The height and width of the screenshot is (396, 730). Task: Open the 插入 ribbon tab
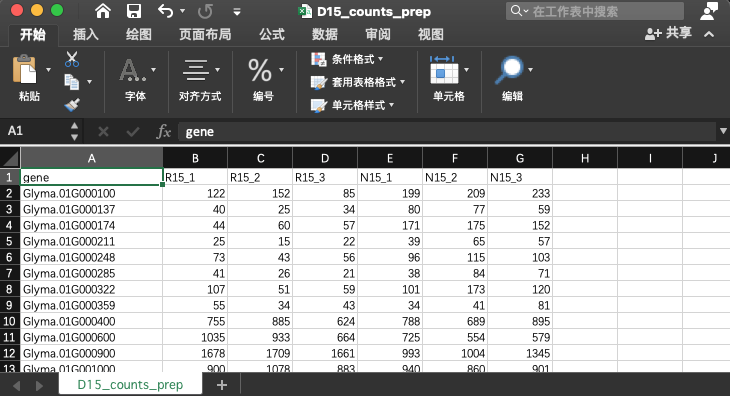[86, 34]
